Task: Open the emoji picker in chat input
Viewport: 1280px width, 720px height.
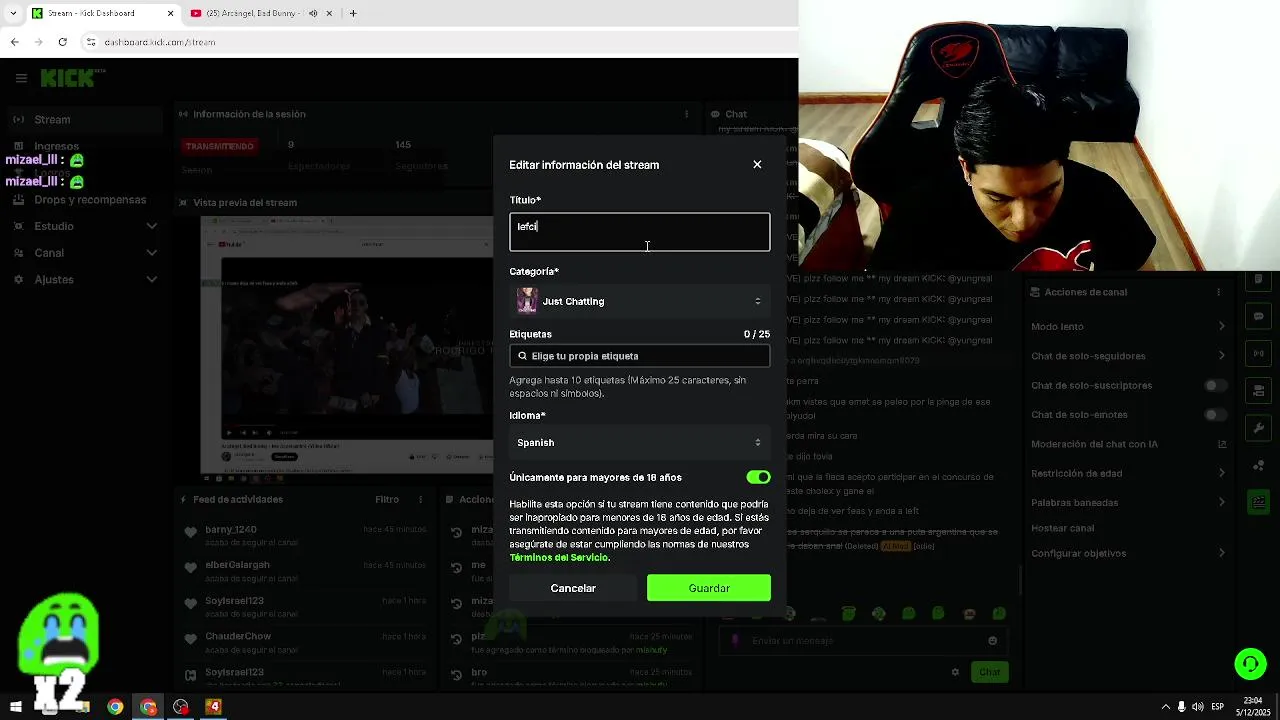Action: (992, 641)
